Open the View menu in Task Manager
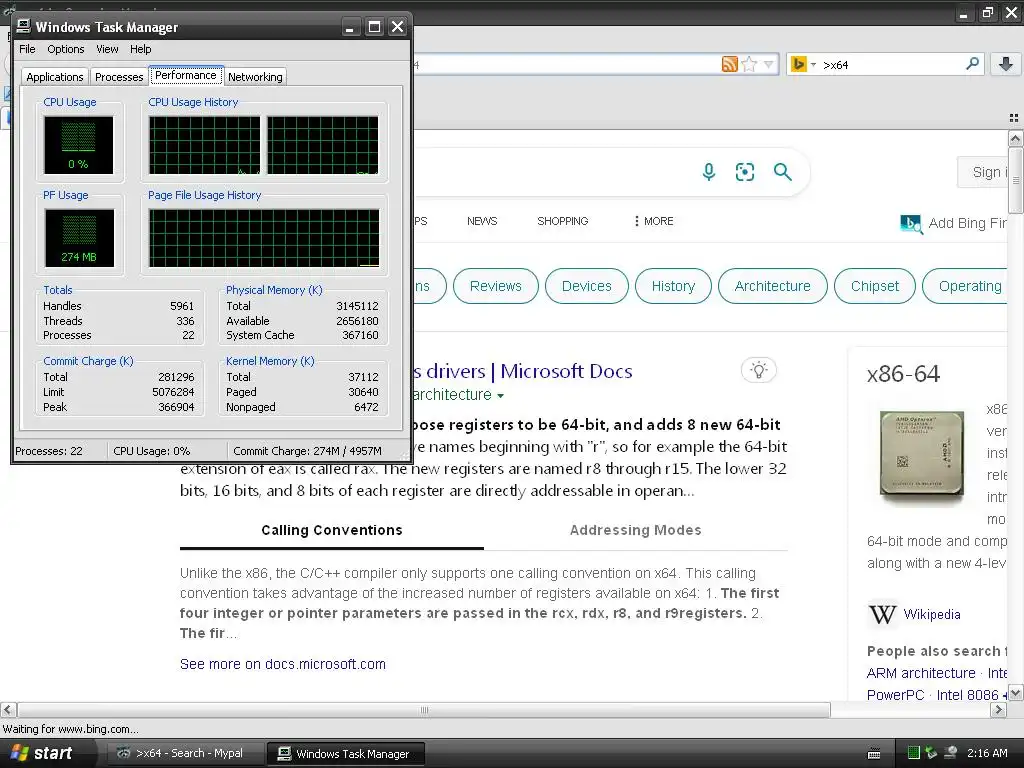Image resolution: width=1024 pixels, height=768 pixels. [x=107, y=49]
